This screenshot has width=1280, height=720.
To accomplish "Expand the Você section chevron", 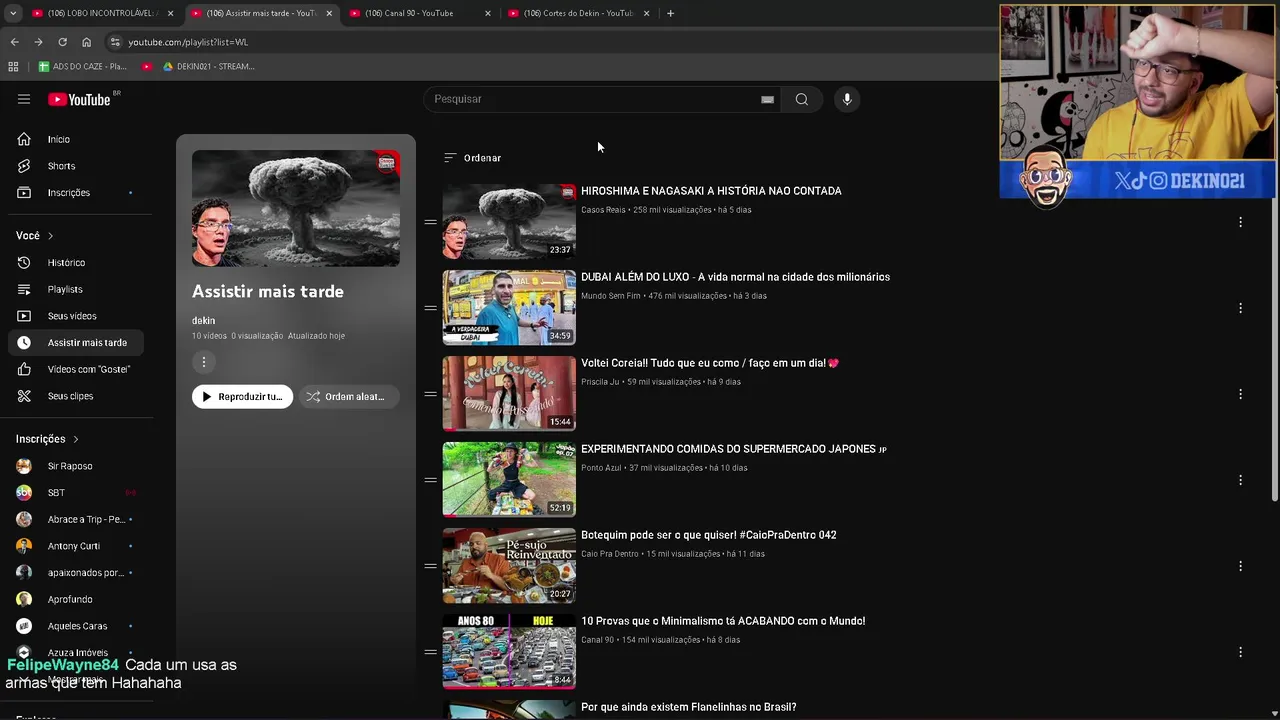I will click(50, 236).
